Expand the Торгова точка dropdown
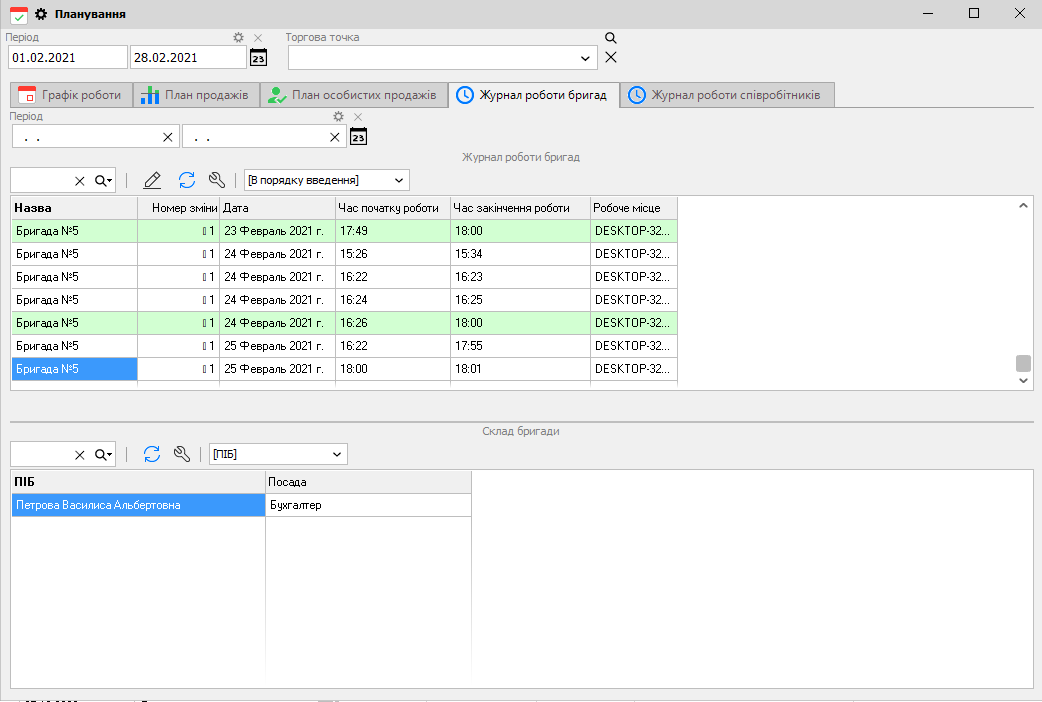This screenshot has width=1042, height=702. (x=585, y=58)
